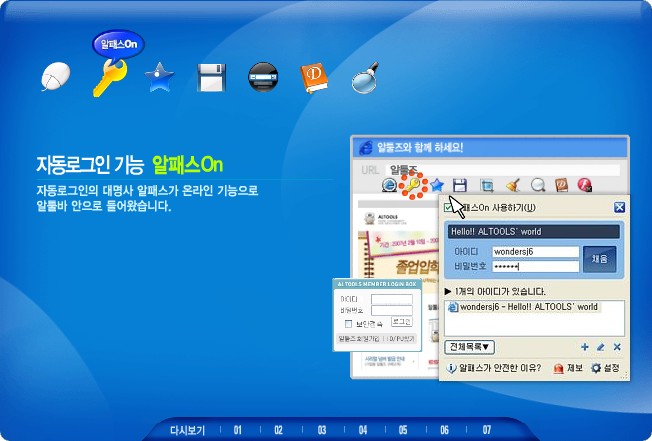The width and height of the screenshot is (652, 441).
Task: Click the URL address field
Action: [x=503, y=170]
